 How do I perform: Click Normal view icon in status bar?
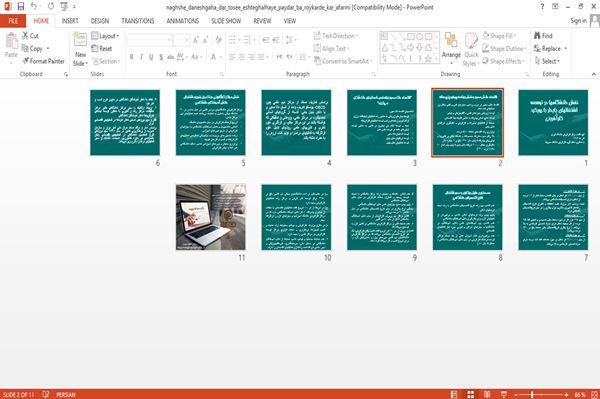point(454,394)
